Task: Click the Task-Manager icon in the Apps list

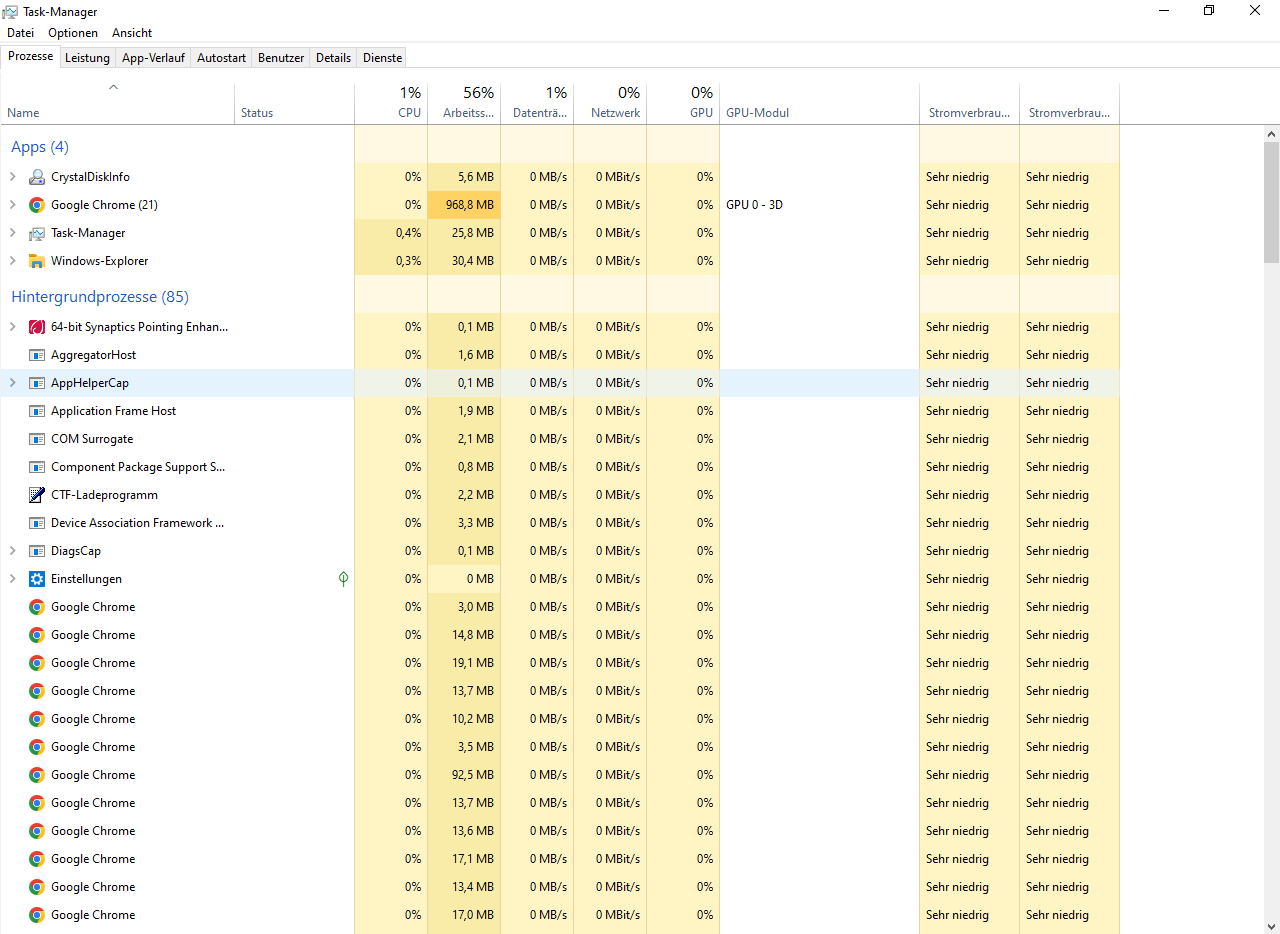Action: (x=37, y=233)
